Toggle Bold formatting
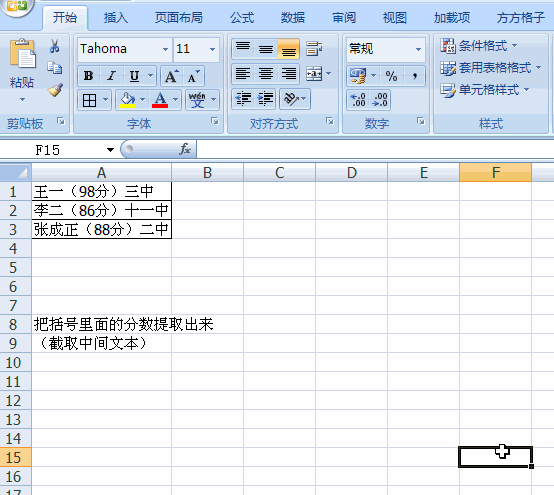The width and height of the screenshot is (554, 495). [x=88, y=76]
